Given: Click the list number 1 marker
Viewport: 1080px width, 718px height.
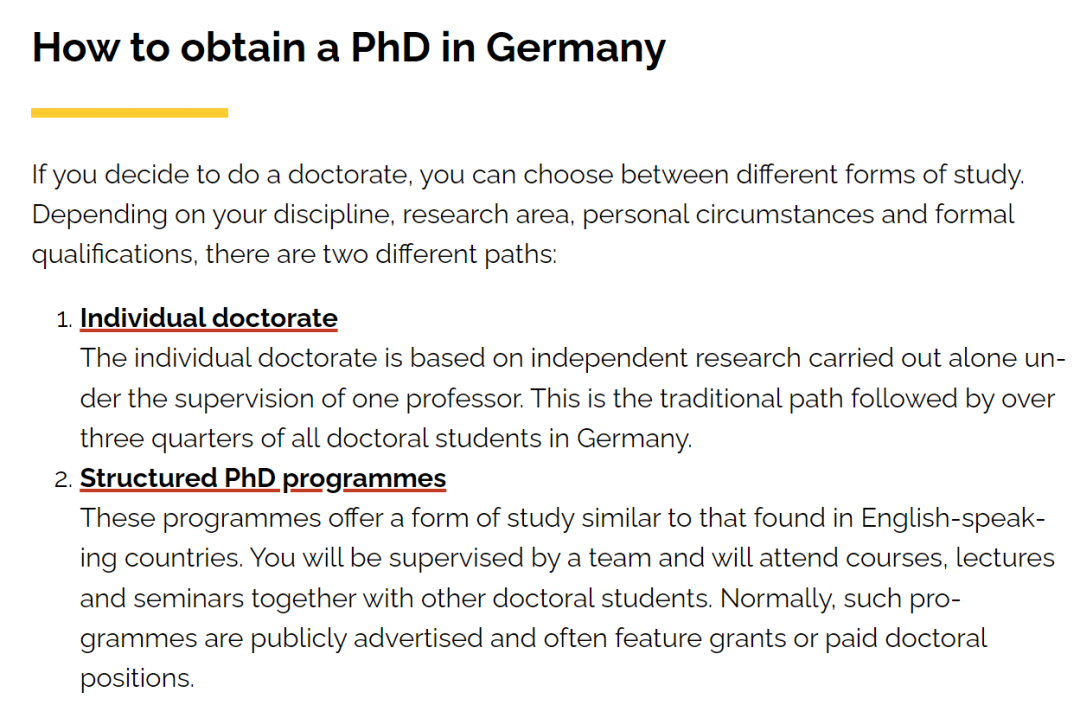Looking at the screenshot, I should point(64,320).
